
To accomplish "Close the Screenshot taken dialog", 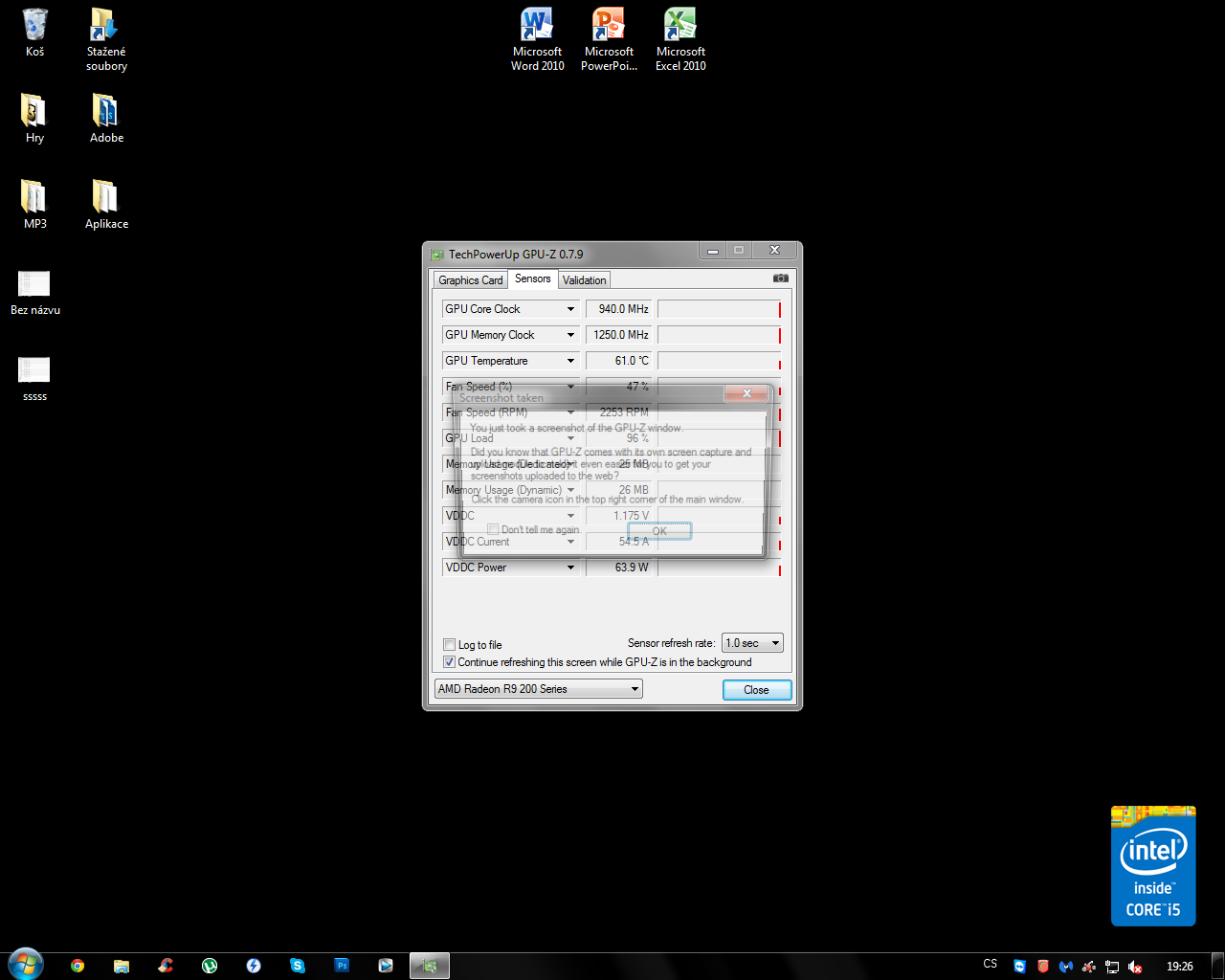I will pos(746,393).
